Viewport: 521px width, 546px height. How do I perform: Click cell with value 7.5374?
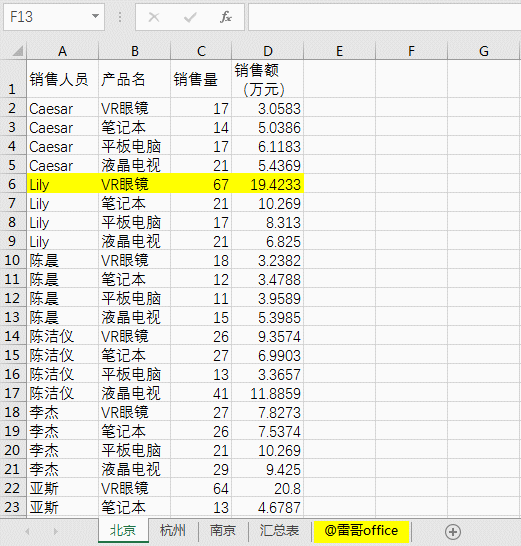coord(268,431)
